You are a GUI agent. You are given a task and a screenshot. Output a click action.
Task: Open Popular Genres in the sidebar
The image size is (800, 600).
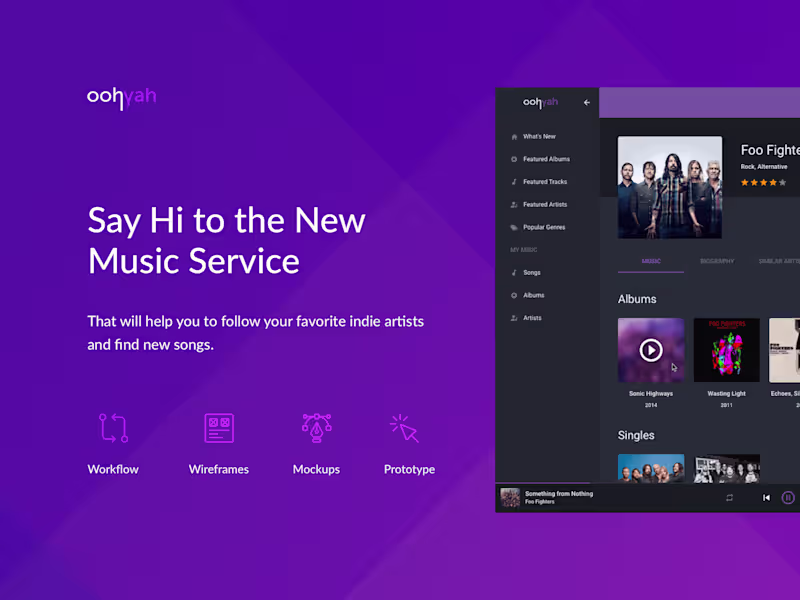[544, 228]
